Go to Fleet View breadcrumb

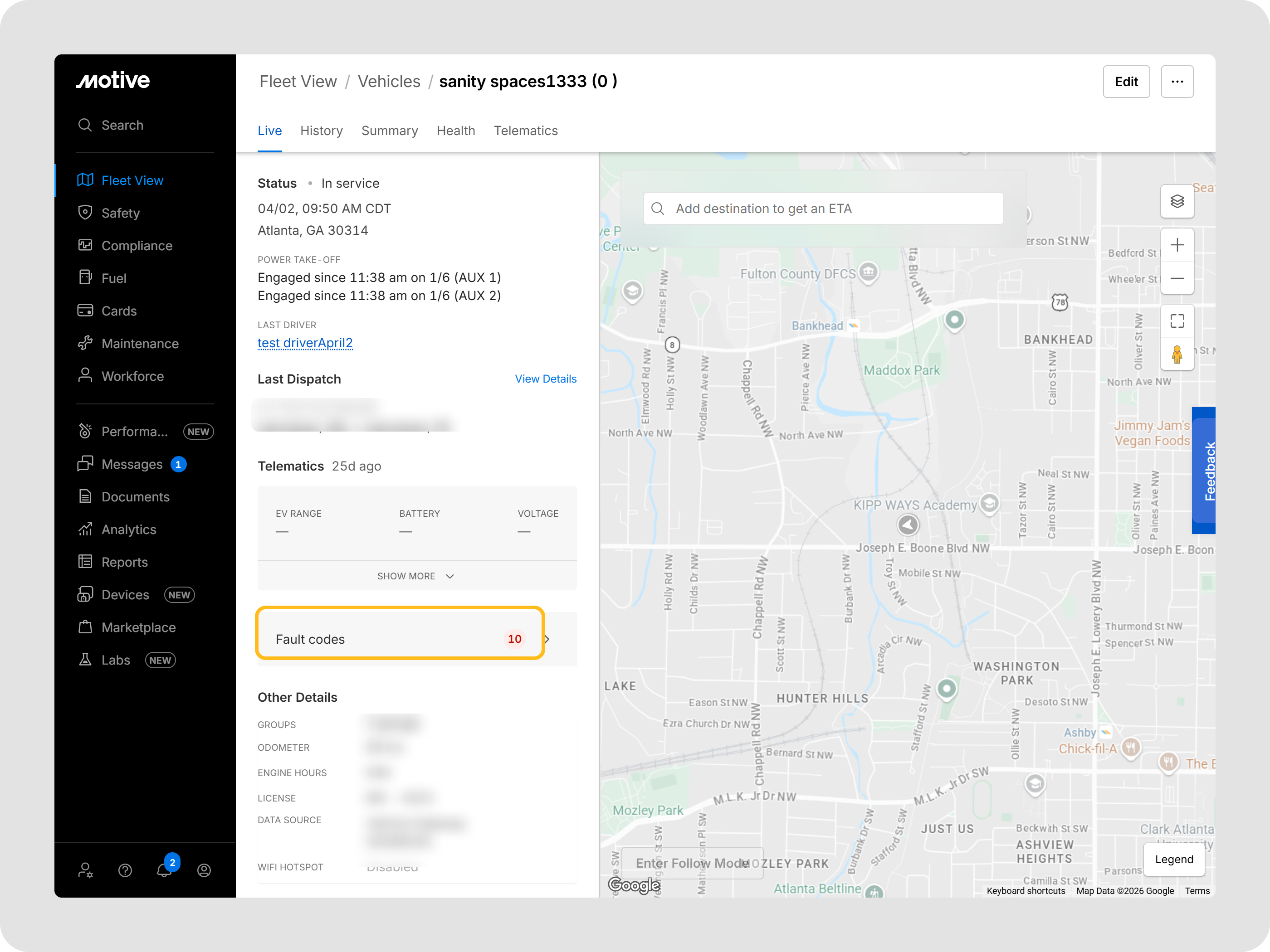click(298, 82)
